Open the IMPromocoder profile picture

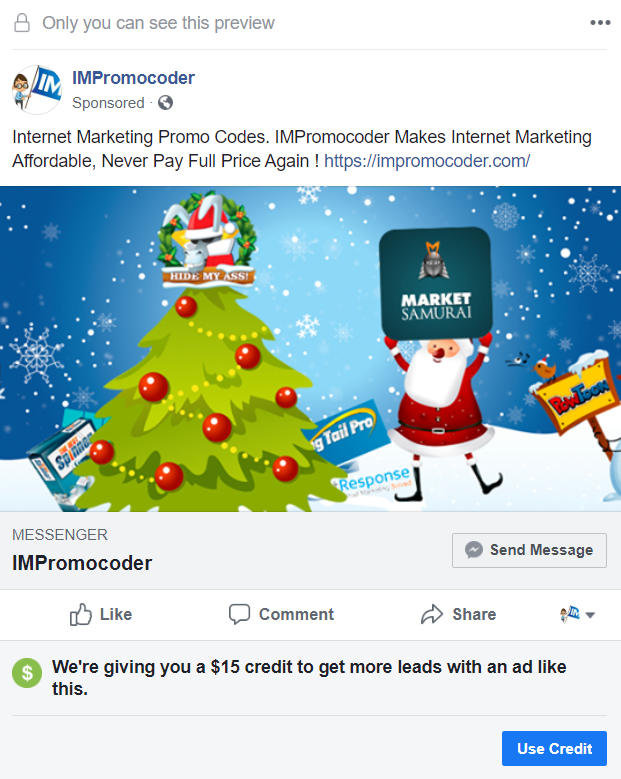pyautogui.click(x=37, y=90)
